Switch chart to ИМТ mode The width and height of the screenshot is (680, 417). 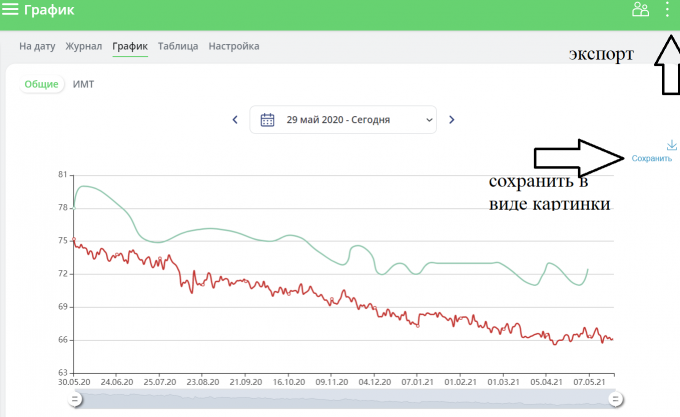84,85
